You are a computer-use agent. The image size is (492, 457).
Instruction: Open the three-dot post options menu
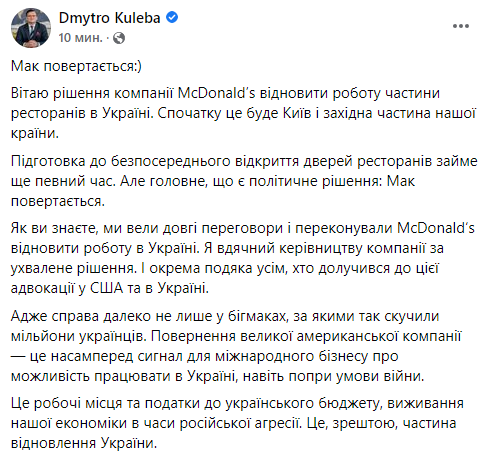tap(461, 26)
